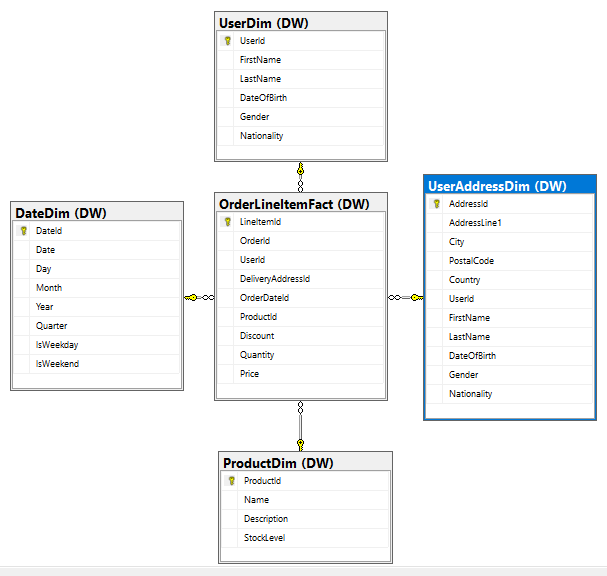Select the LastName column in UserAddressDim
This screenshot has width=607, height=576.
pyautogui.click(x=510, y=337)
